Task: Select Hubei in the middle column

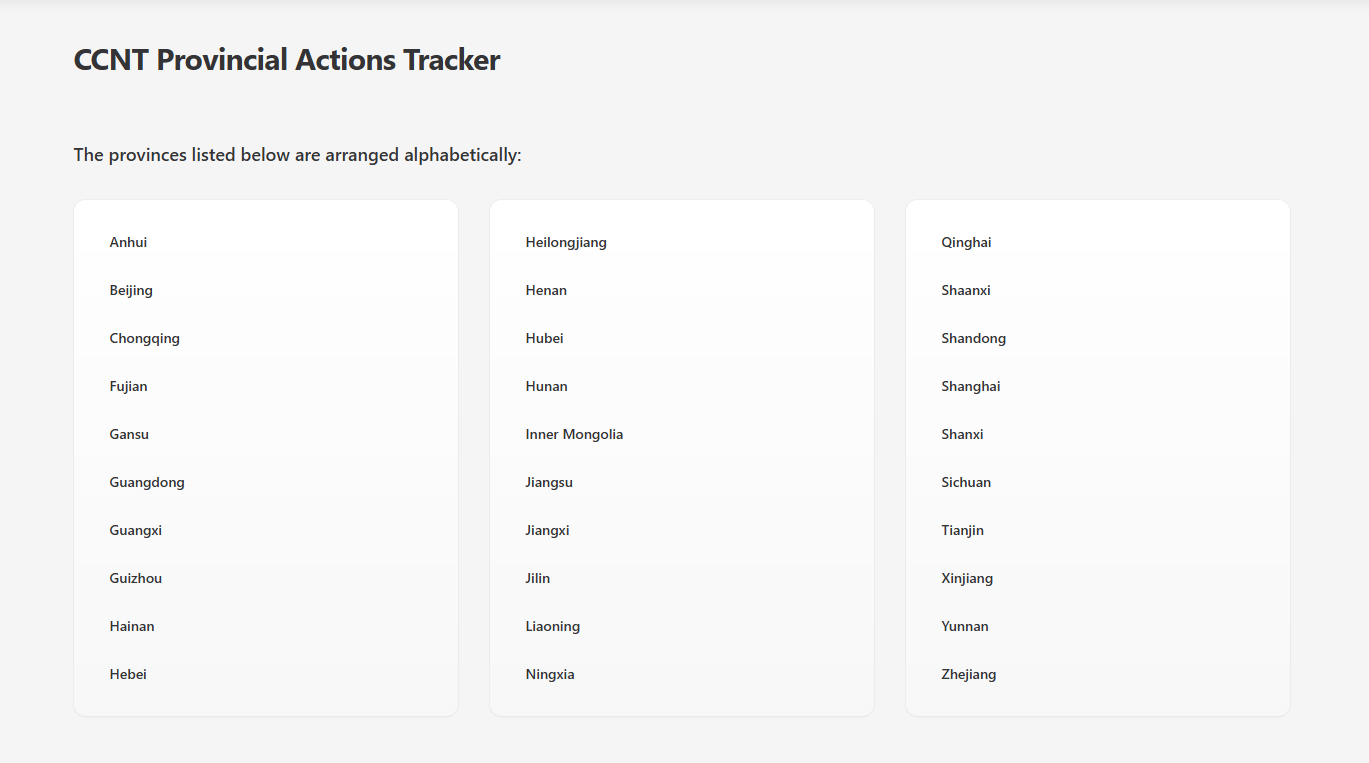Action: 544,338
